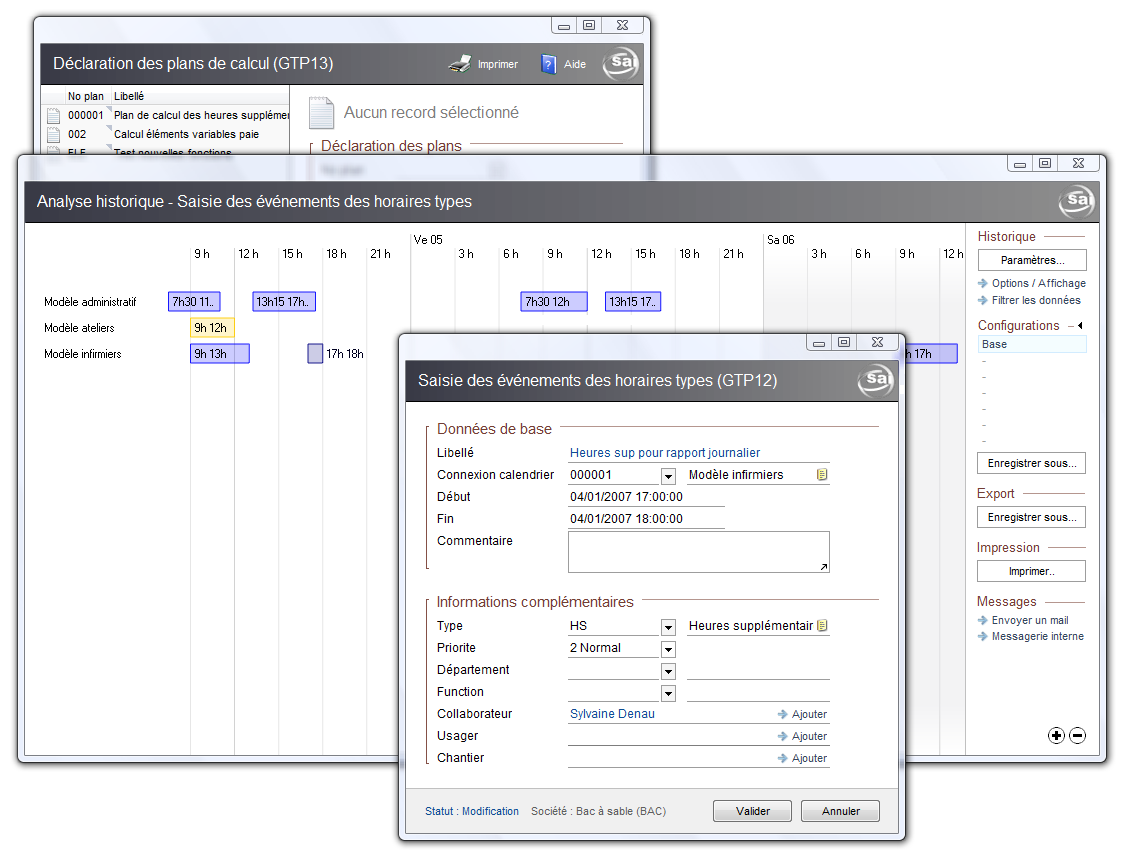
Task: Click the Valider button
Action: pos(752,811)
